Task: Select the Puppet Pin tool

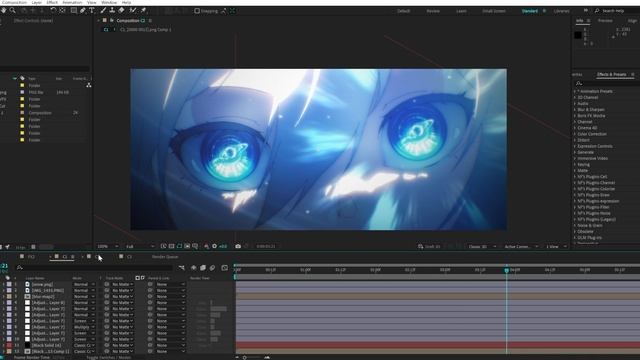Action: (143, 10)
